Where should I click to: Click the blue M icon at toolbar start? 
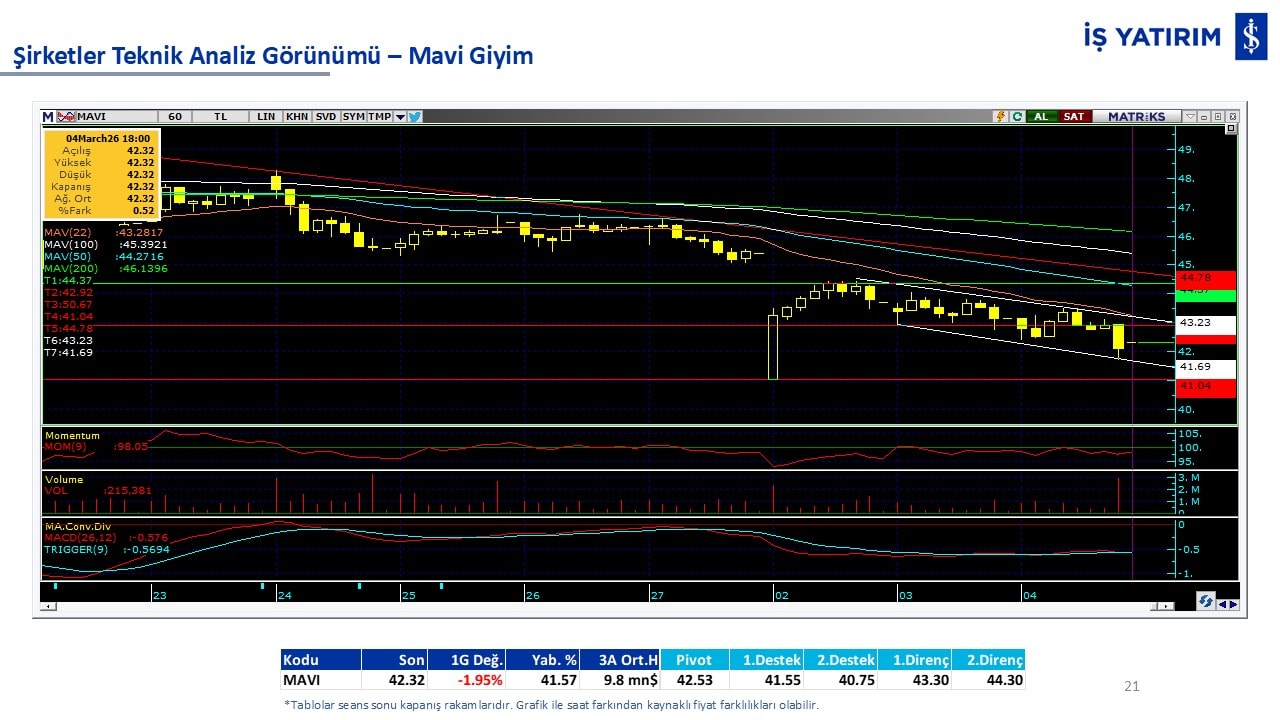[48, 116]
